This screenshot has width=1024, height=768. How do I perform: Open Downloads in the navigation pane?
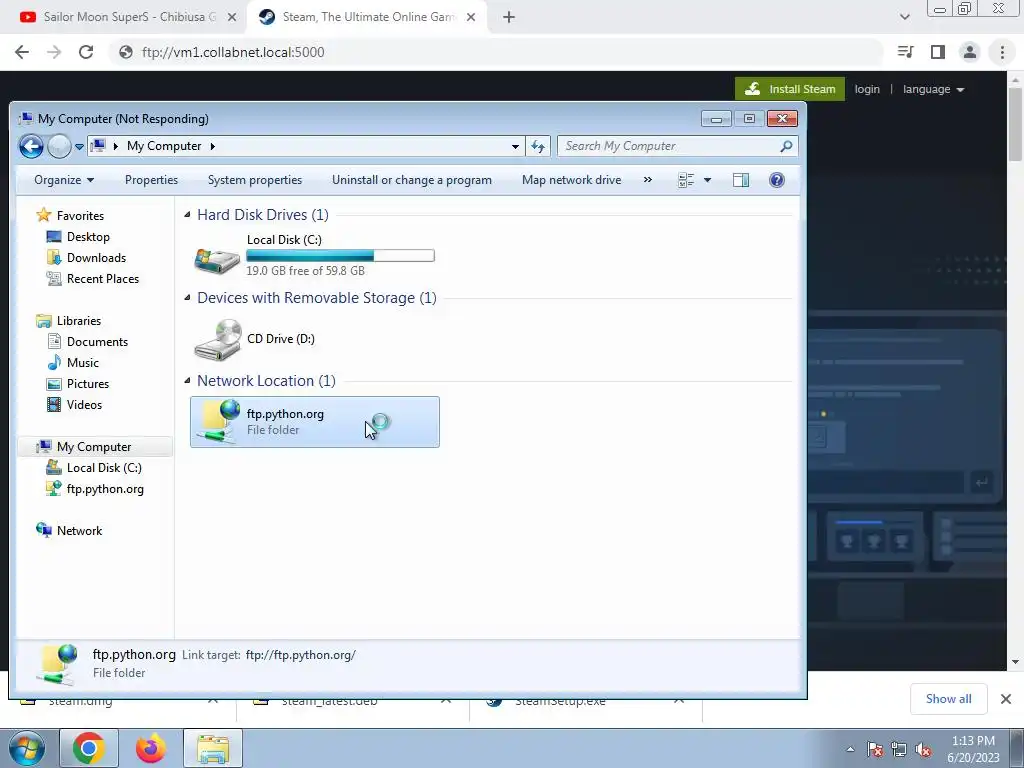(96, 258)
